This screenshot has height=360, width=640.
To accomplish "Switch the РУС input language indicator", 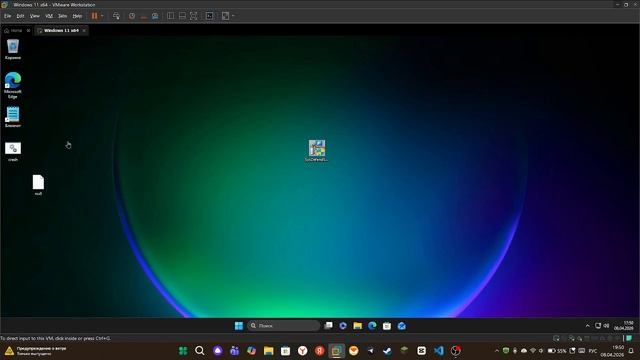I will 593,351.
